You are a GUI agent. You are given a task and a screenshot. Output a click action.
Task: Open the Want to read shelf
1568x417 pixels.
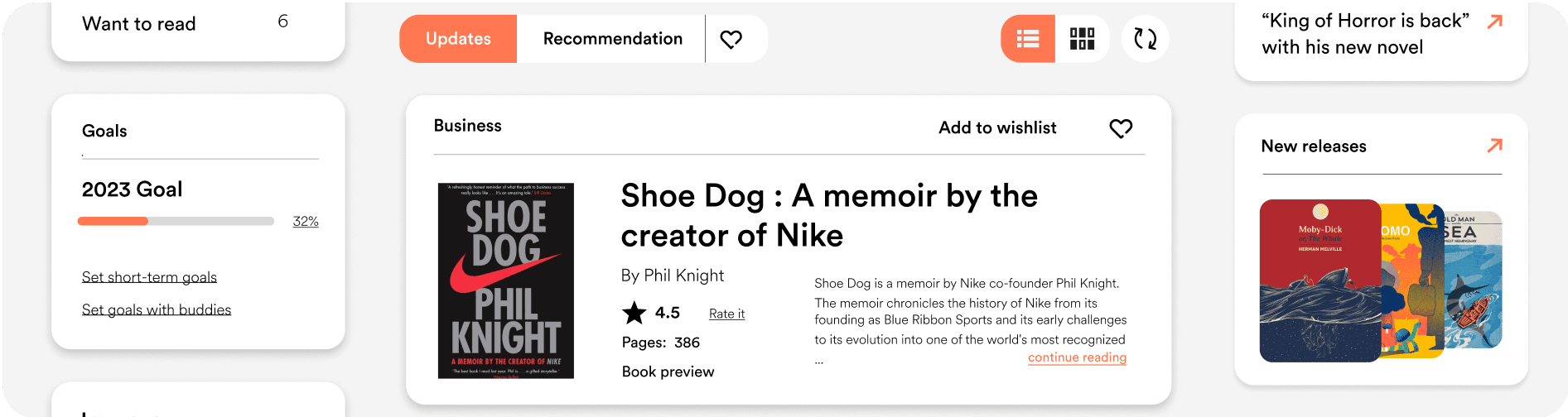tap(139, 24)
